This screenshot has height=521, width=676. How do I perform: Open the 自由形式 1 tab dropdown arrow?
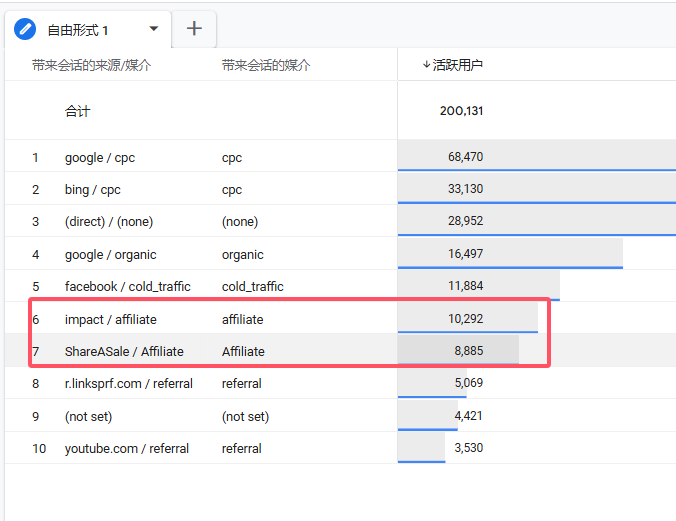[153, 29]
